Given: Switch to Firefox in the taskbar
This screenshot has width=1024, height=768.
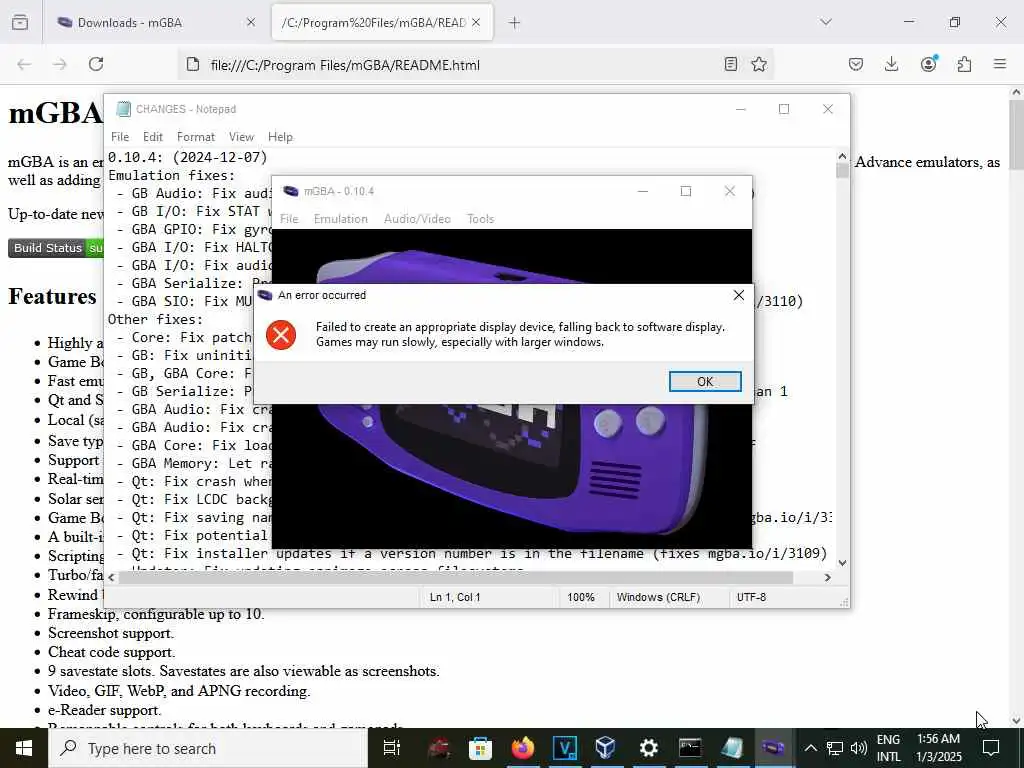Looking at the screenshot, I should tap(522, 748).
